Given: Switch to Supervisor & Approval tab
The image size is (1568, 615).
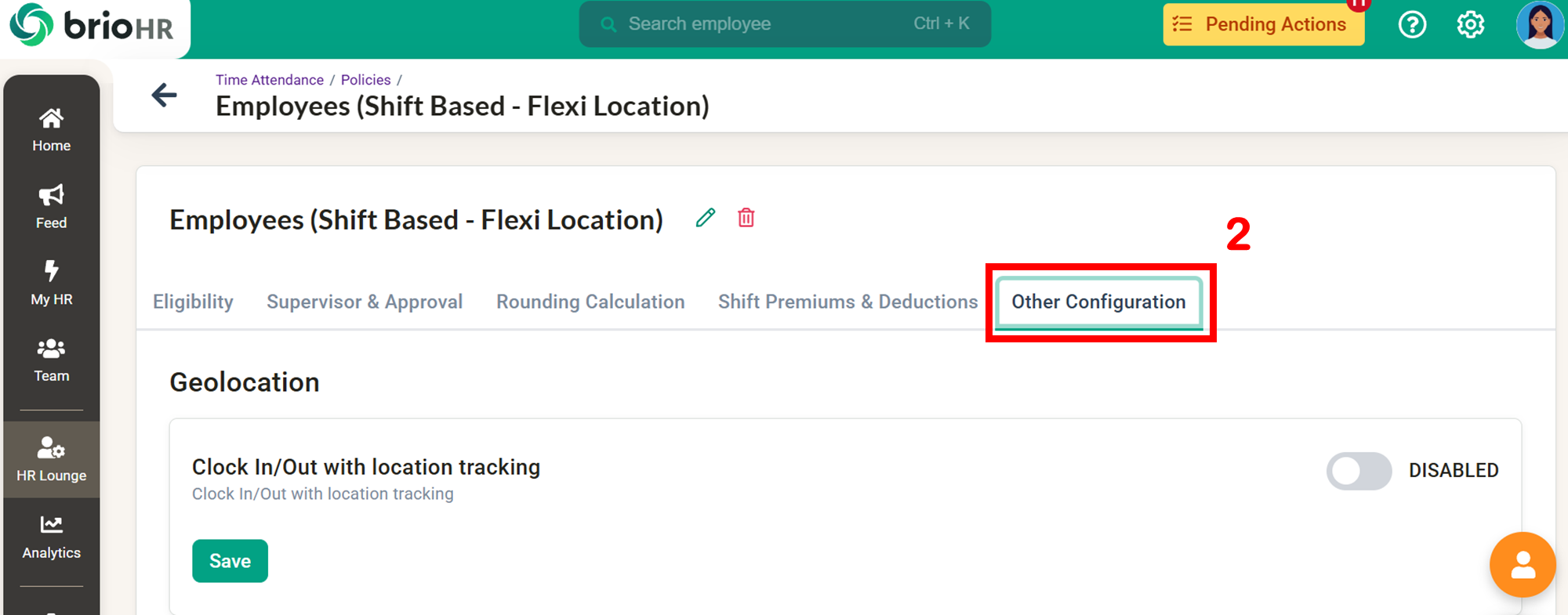Looking at the screenshot, I should [365, 302].
